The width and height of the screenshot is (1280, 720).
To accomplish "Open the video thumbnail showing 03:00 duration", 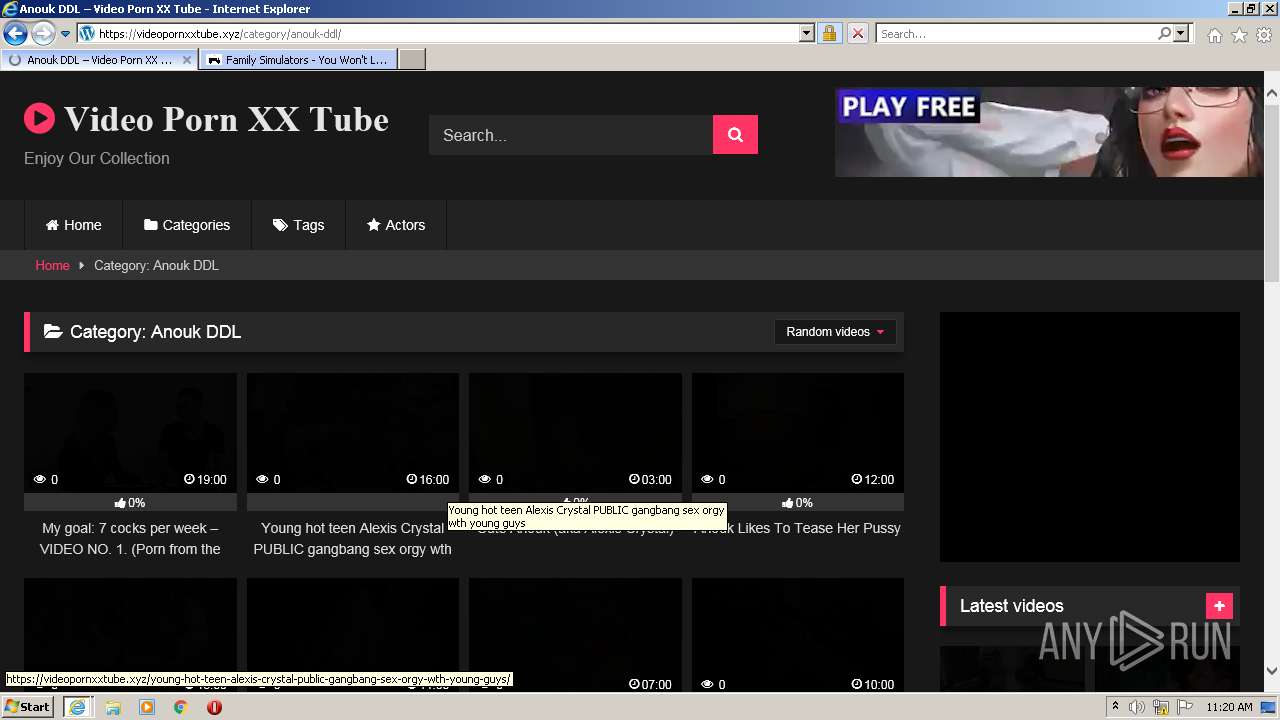I will coord(575,432).
